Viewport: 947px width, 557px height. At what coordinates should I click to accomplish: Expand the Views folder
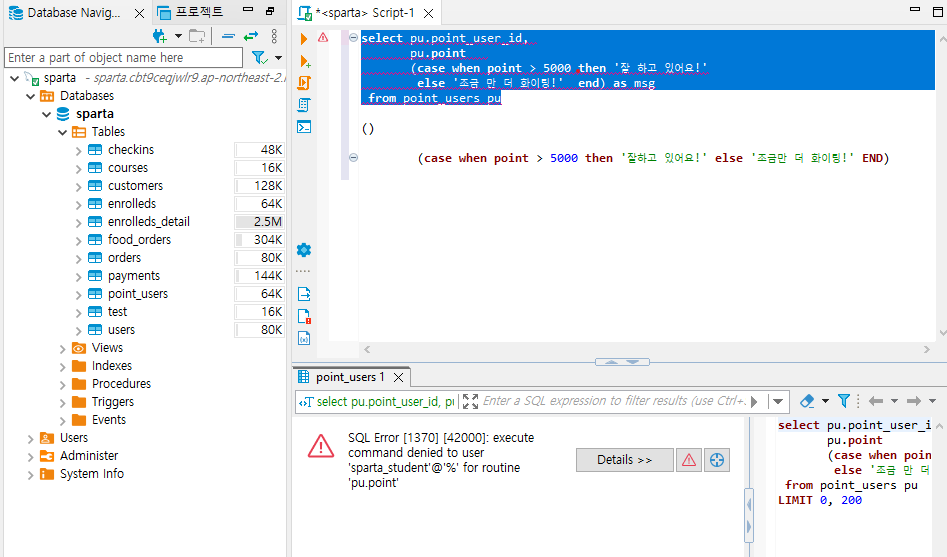pyautogui.click(x=62, y=349)
